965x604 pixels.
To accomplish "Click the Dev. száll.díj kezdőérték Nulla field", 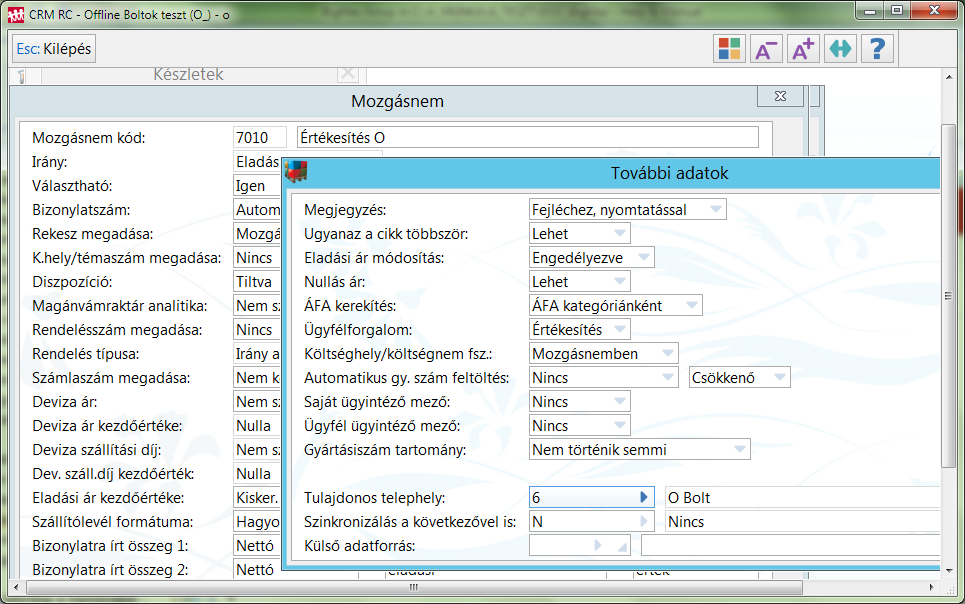I will 257,473.
